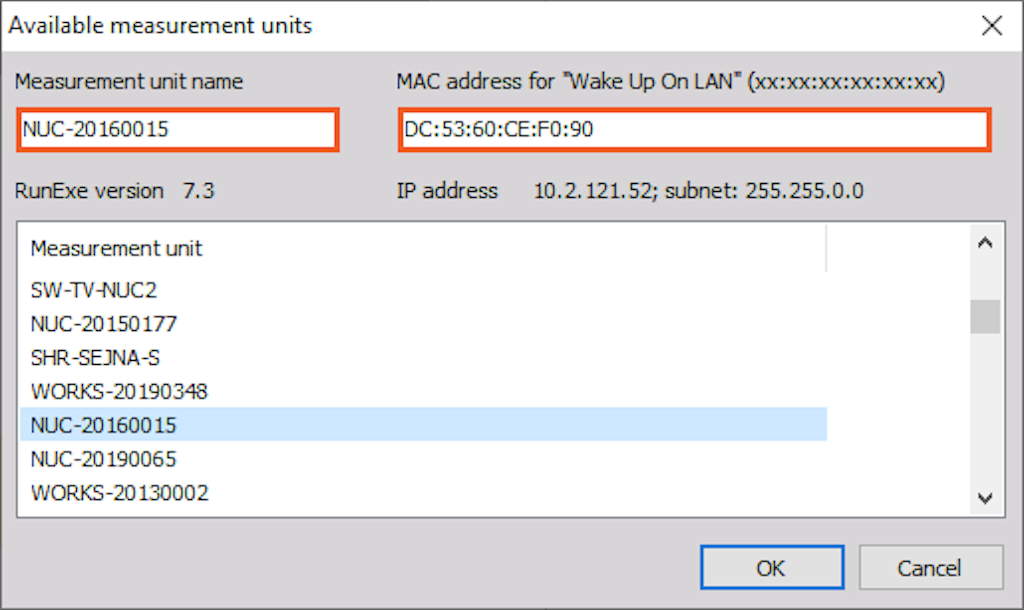Click scrollbar track below the thumb
This screenshot has height=610, width=1024.
tap(985, 408)
